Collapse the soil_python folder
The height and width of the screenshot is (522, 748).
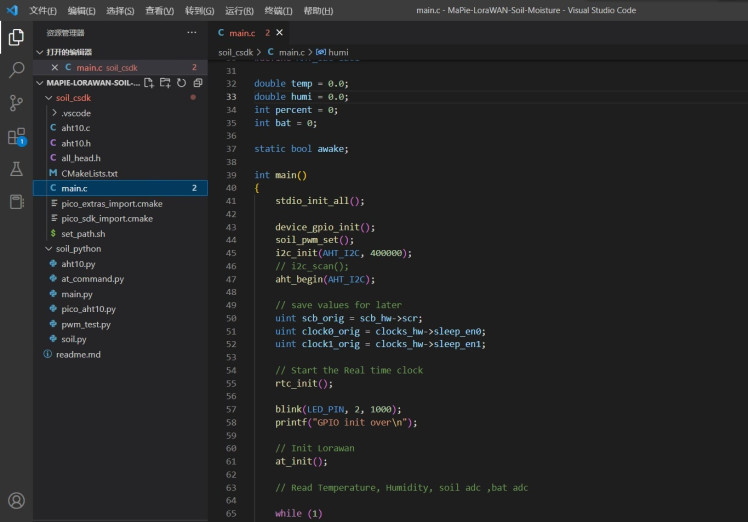click(x=77, y=248)
